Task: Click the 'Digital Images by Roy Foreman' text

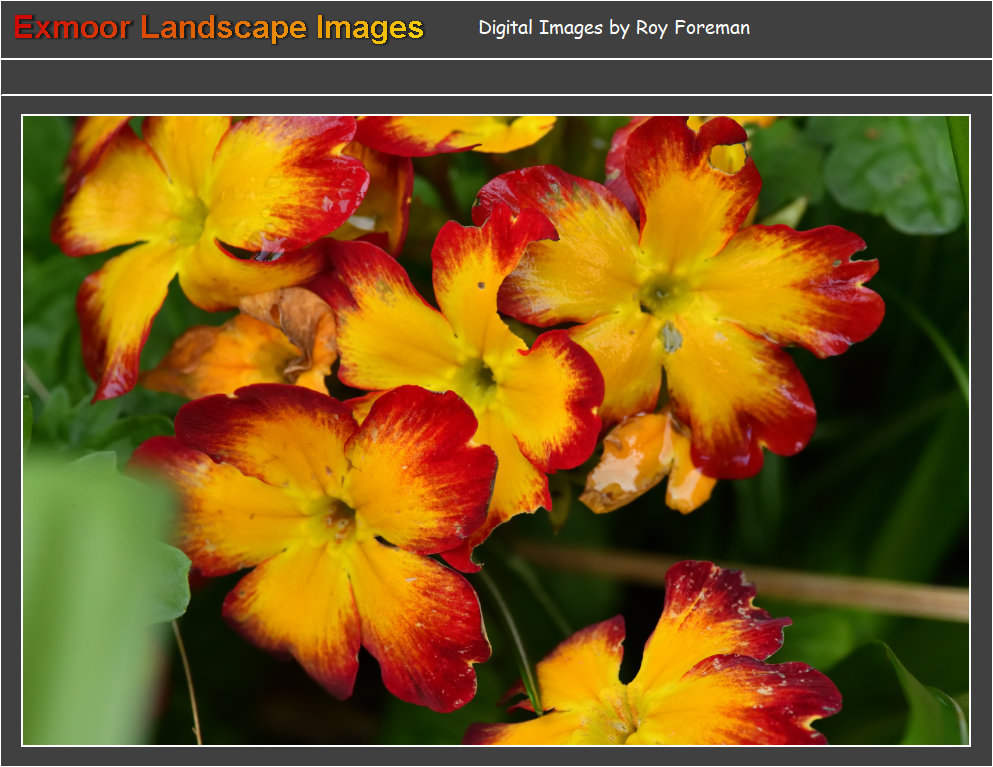Action: pos(614,28)
